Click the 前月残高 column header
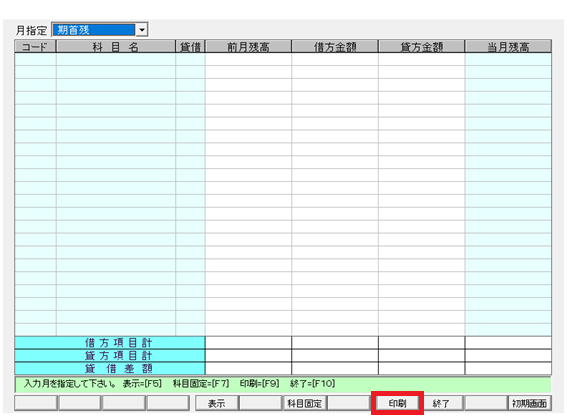This screenshot has height=416, width=567. point(248,47)
